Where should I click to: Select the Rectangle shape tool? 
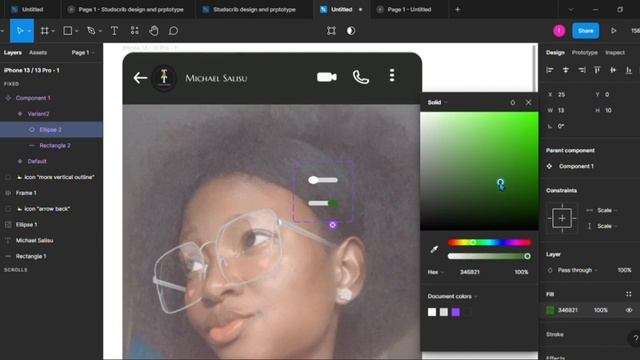(x=68, y=31)
